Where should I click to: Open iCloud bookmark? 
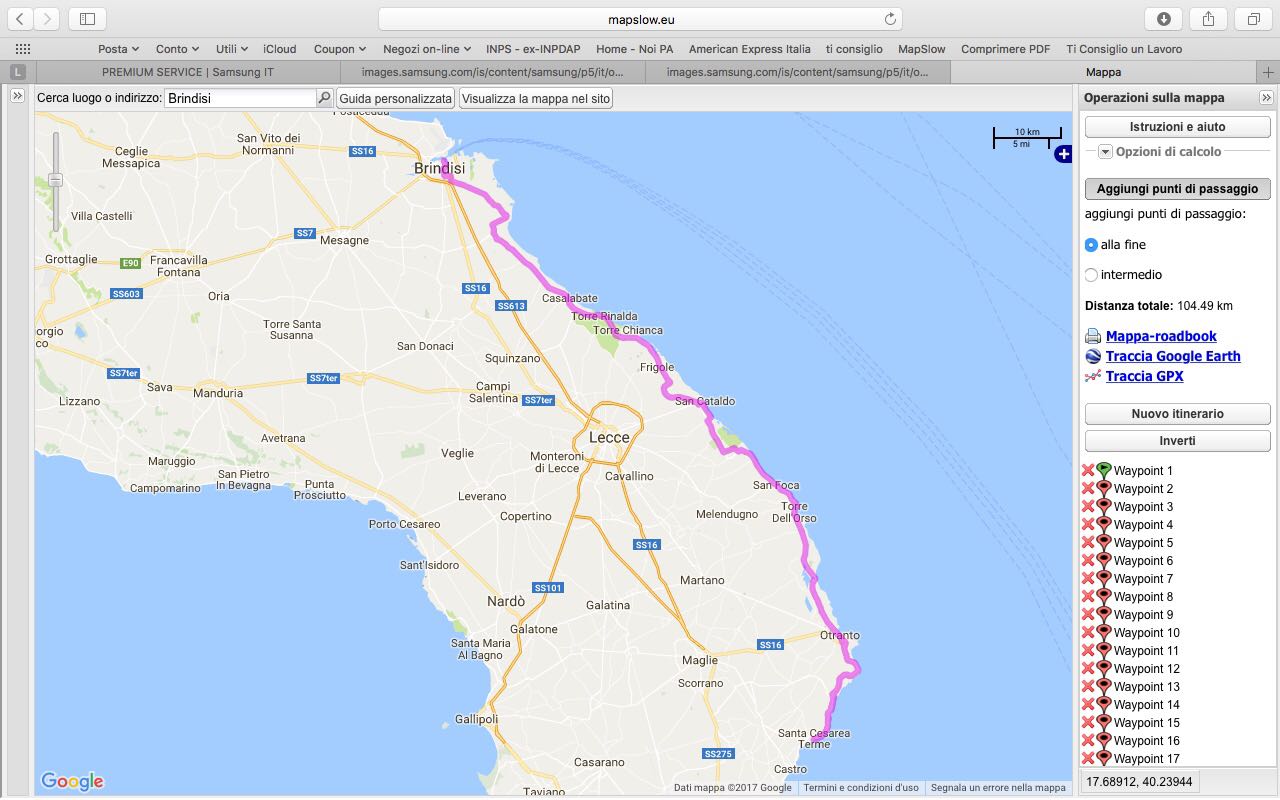point(280,49)
